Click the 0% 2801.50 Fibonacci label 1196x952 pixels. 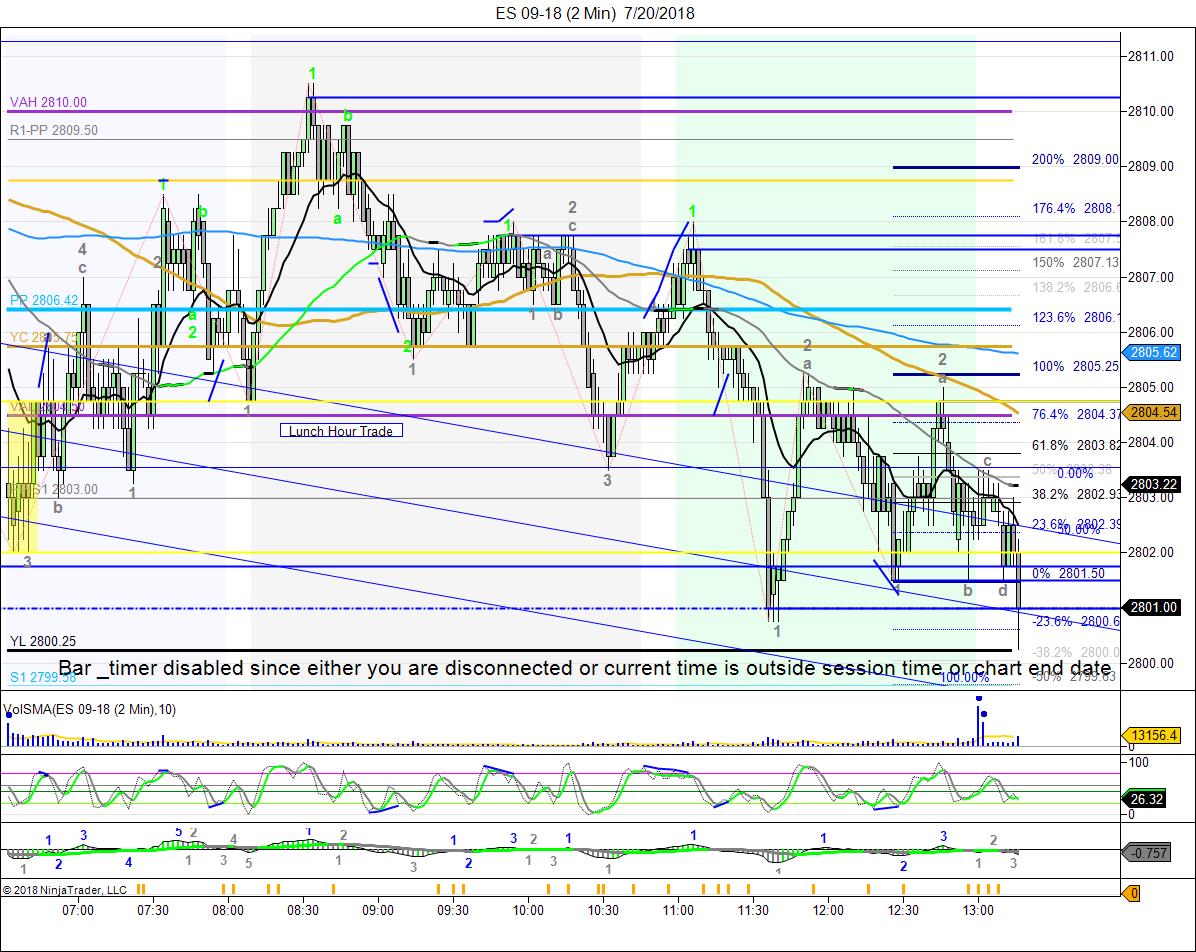point(1068,574)
